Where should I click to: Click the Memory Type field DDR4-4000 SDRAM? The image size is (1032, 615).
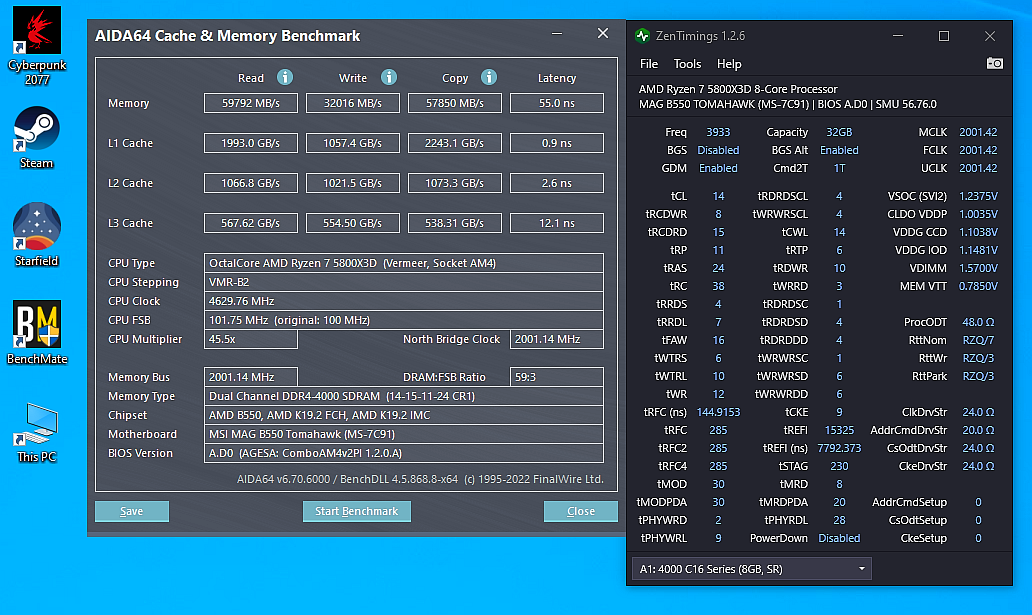click(403, 396)
